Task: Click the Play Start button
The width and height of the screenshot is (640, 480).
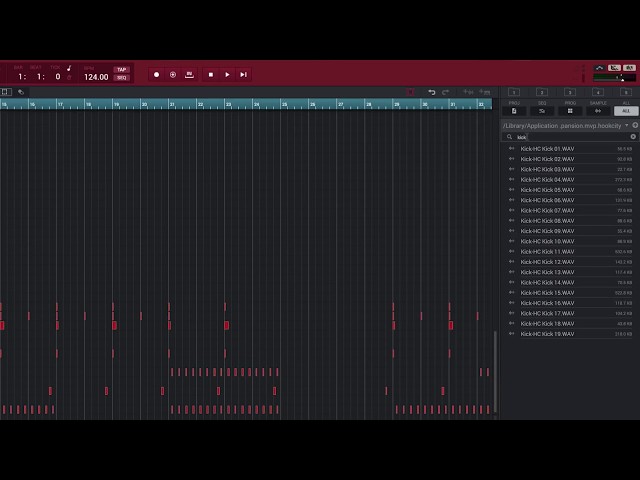Action: point(244,75)
